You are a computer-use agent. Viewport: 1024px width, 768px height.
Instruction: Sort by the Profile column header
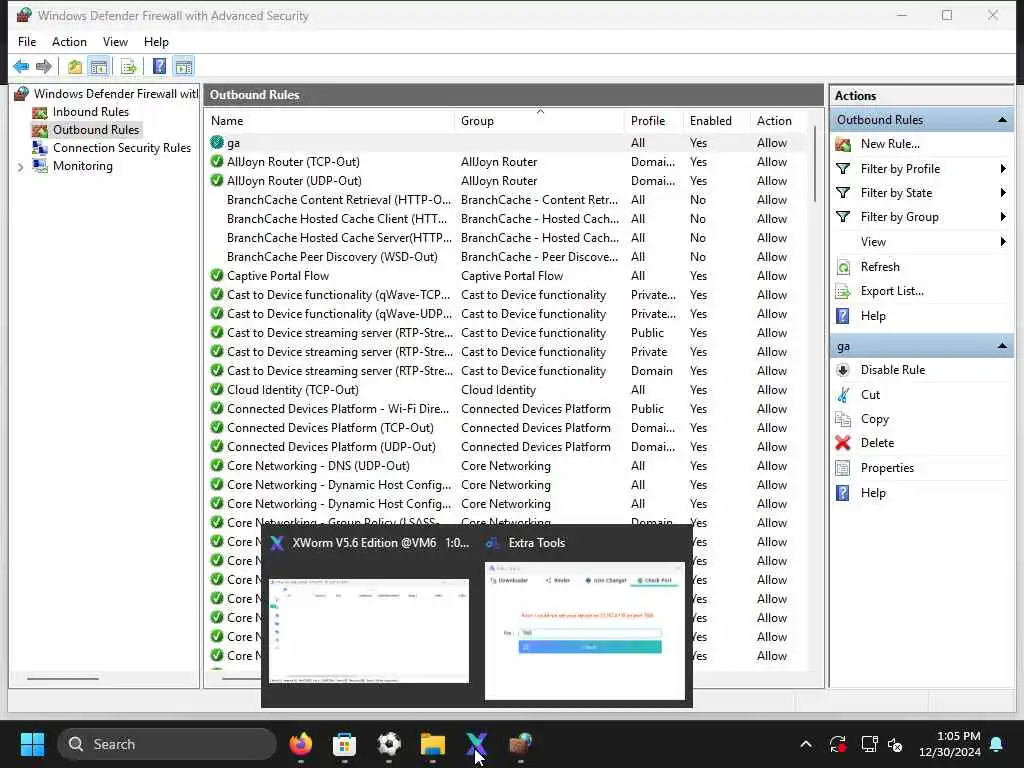tap(654, 121)
